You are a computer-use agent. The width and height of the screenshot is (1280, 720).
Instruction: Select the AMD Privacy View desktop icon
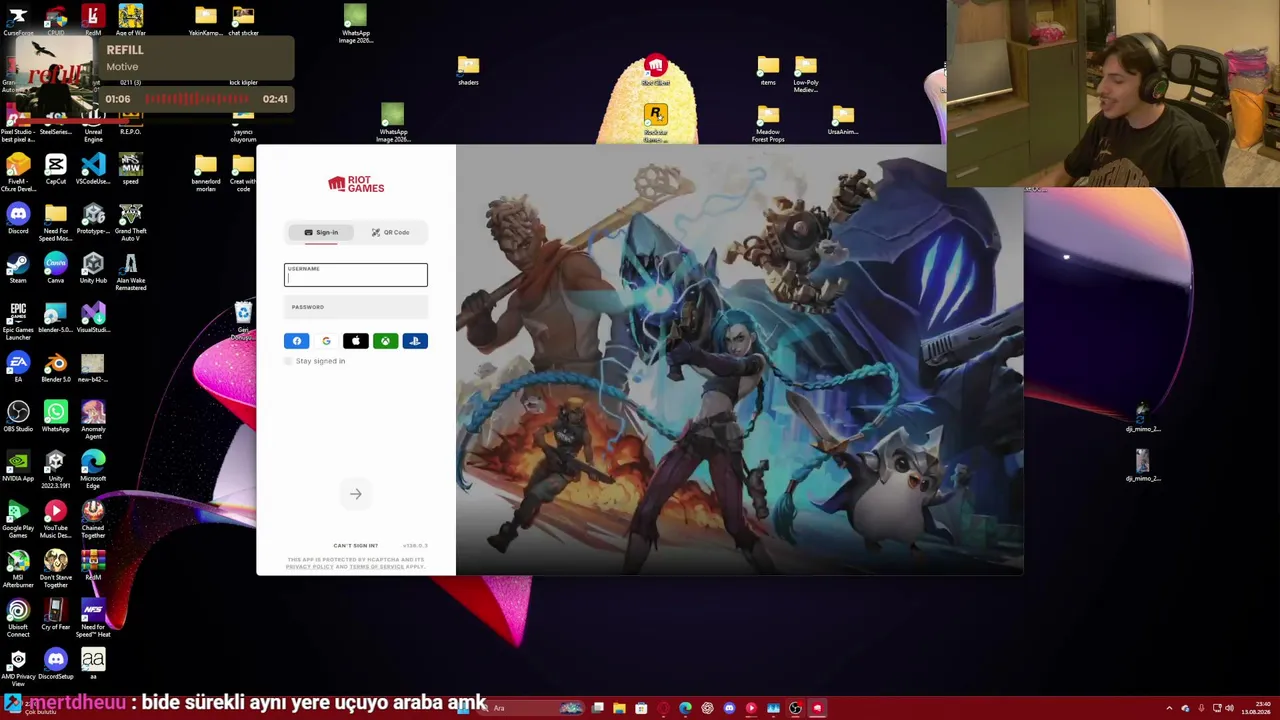point(18,667)
